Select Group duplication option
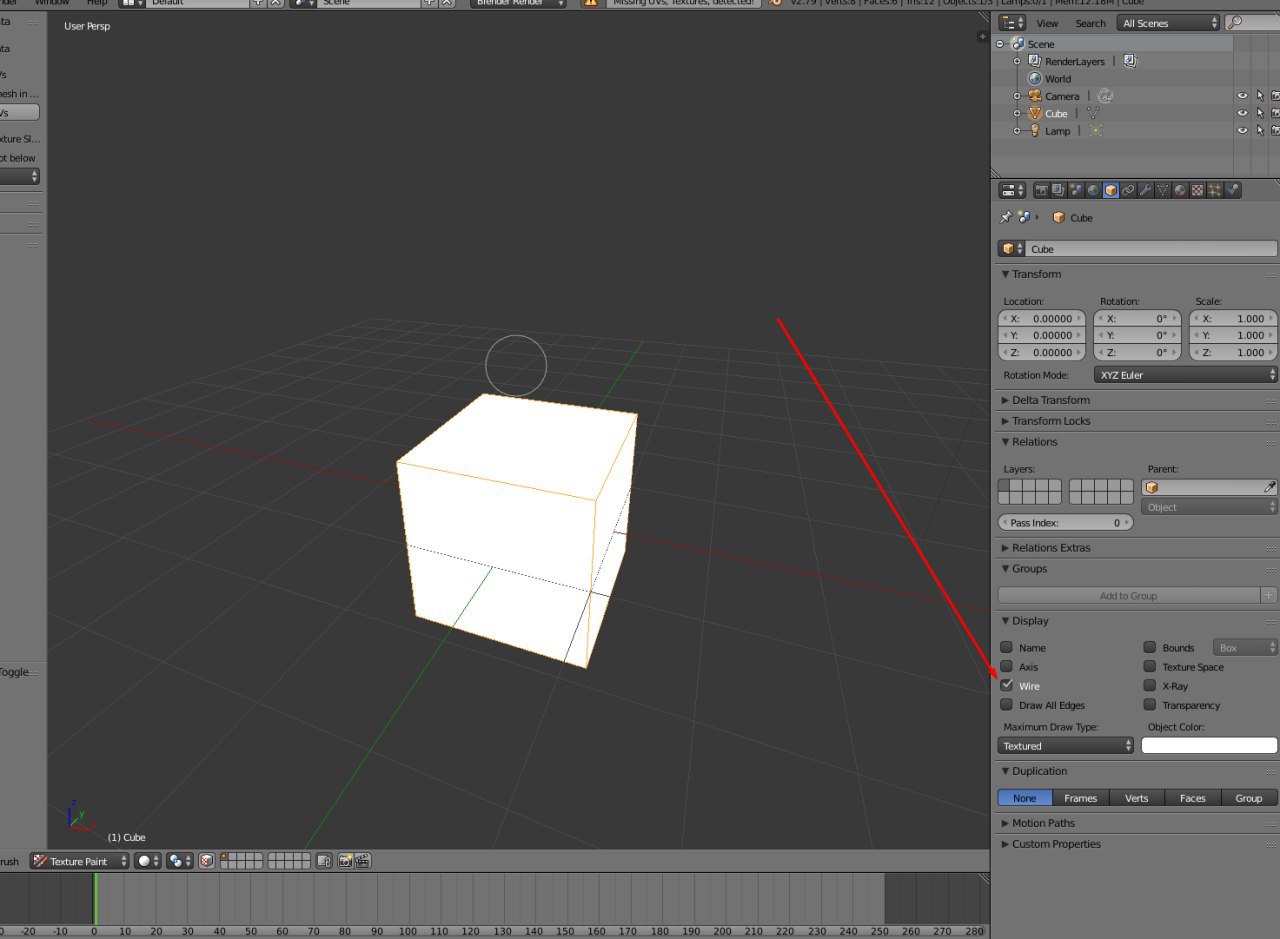This screenshot has height=939, width=1280. [x=1249, y=798]
